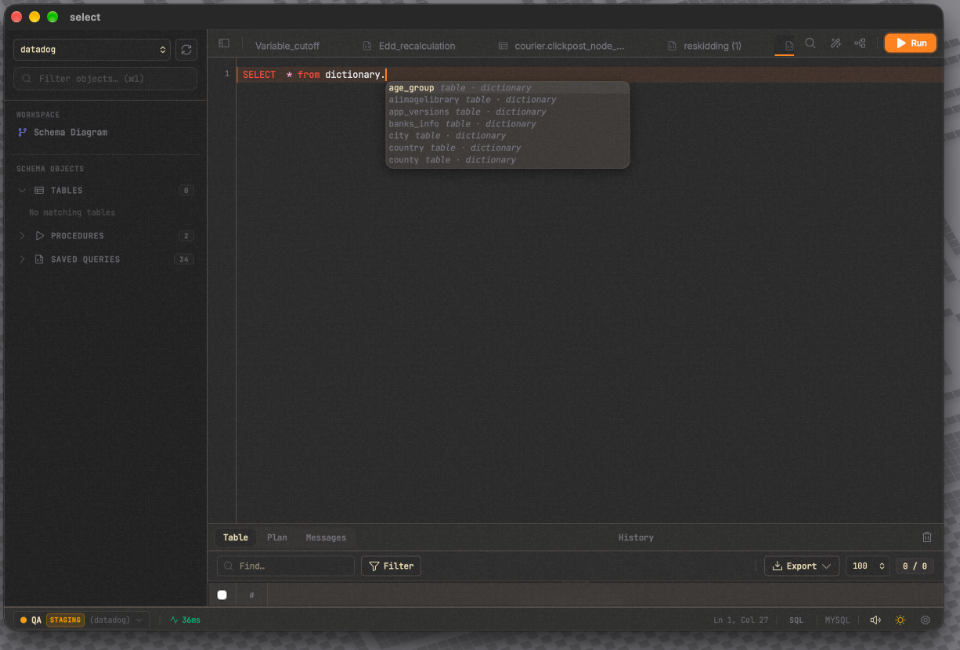Screen dimensions: 960x650
Task: Click the Procedures play icon
Action: pos(40,236)
